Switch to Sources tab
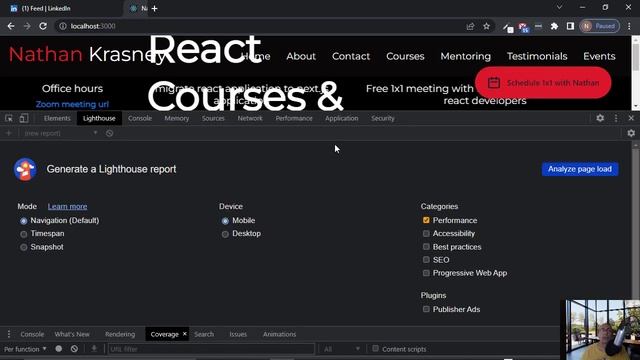Image resolution: width=640 pixels, height=360 pixels. coord(213,118)
